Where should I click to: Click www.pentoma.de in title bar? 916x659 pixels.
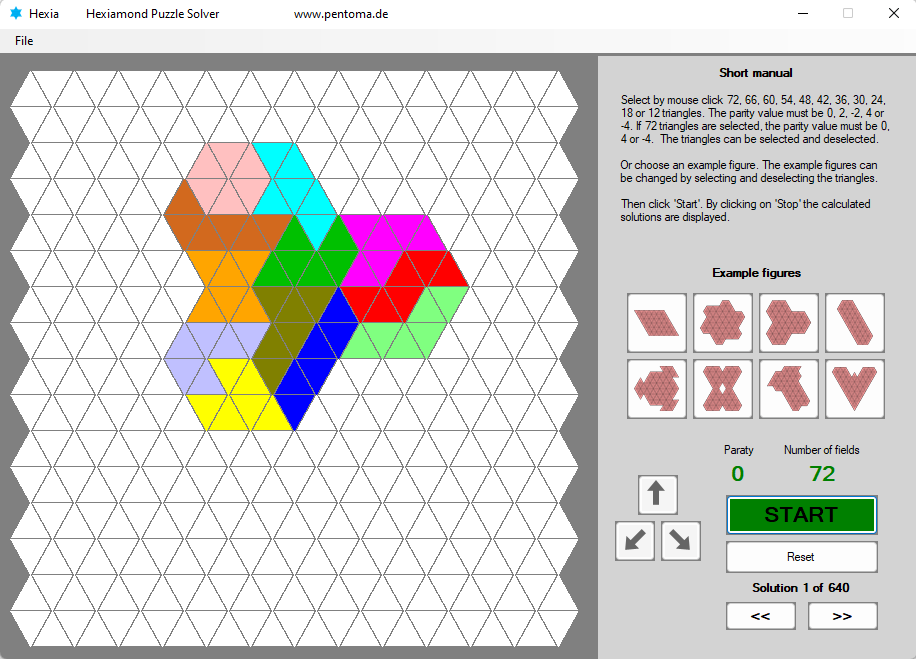click(x=341, y=14)
